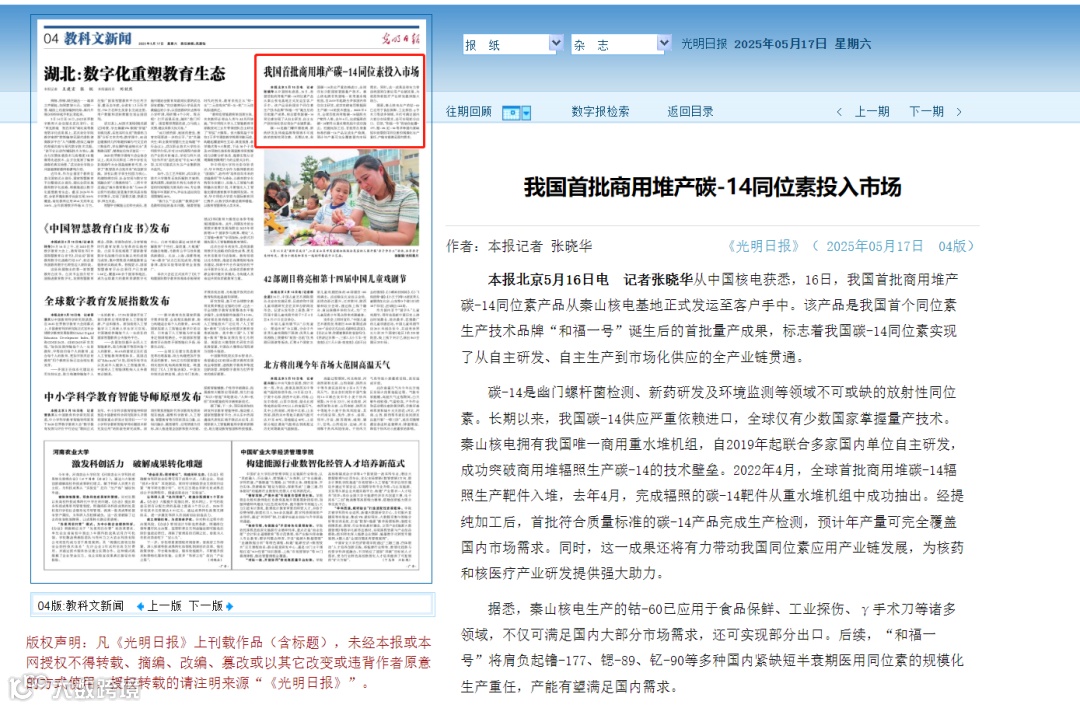Click author text 本报记者 张晓华
Viewport: 1080px width, 708px height.
click(540, 247)
